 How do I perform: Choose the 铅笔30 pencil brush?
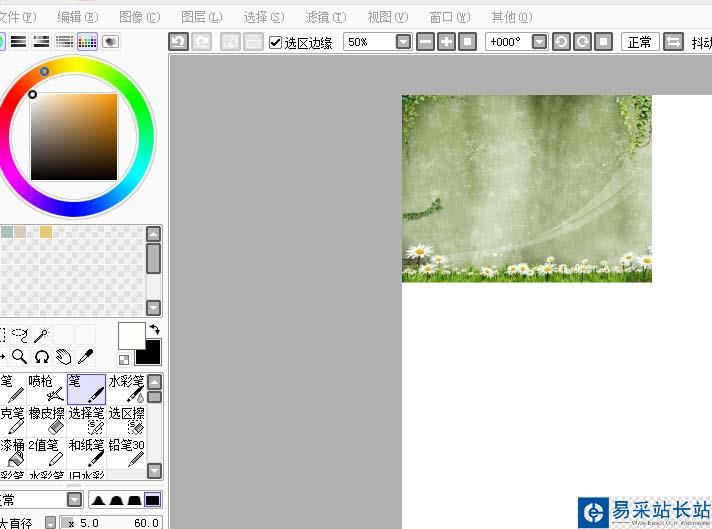[x=126, y=453]
